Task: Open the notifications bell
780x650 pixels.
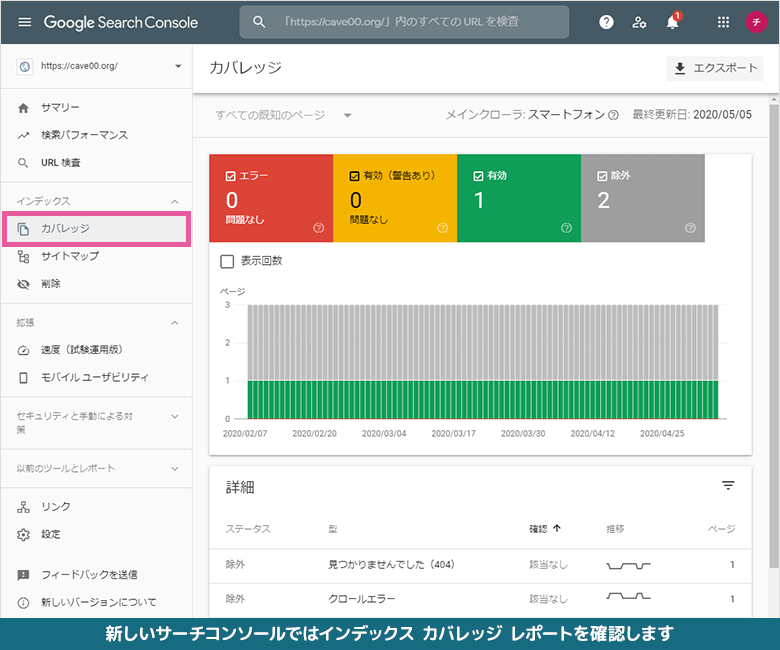Action: (673, 22)
